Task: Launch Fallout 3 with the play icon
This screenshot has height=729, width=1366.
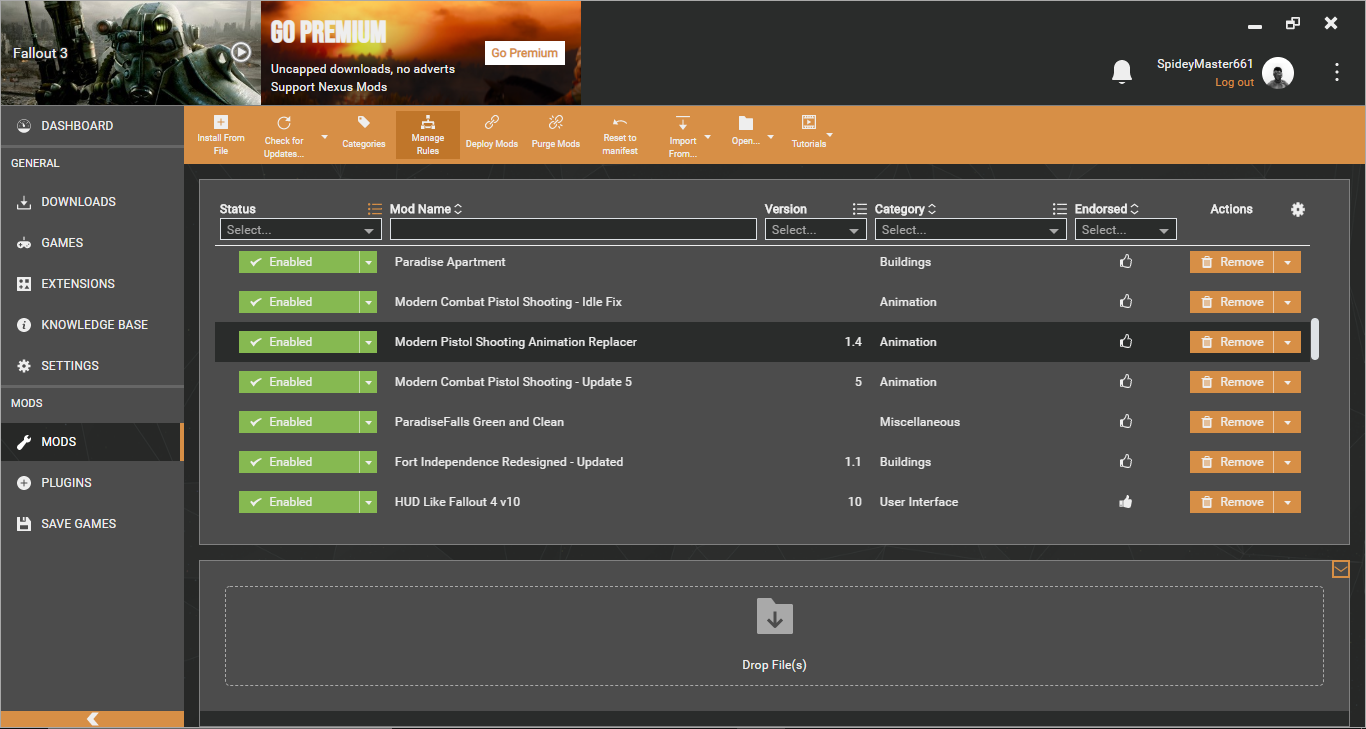Action: coord(241,52)
